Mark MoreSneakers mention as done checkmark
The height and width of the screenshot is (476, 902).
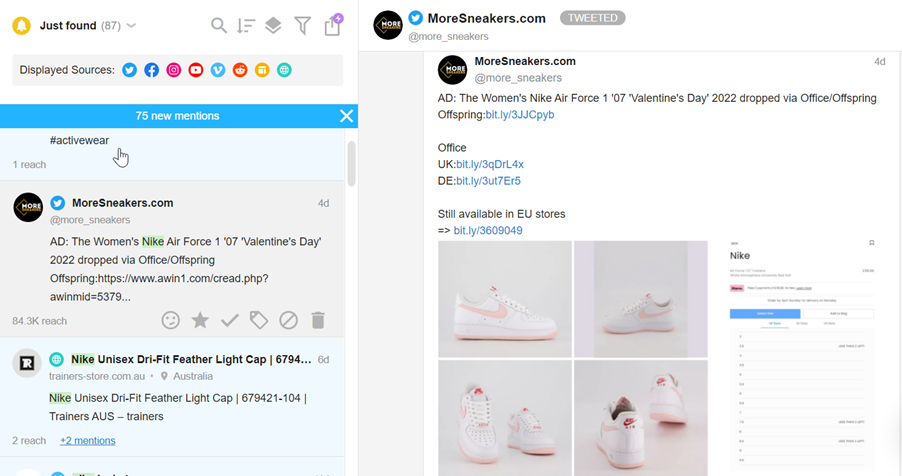click(230, 320)
